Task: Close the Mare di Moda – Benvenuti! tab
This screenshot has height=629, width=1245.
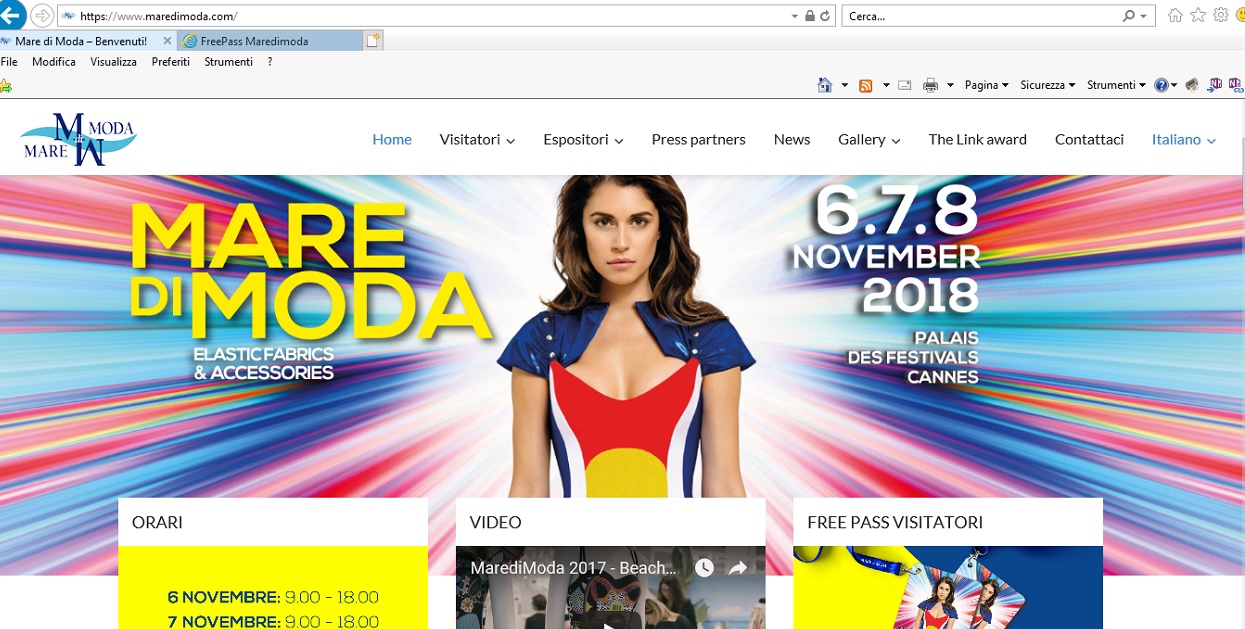Action: (167, 41)
